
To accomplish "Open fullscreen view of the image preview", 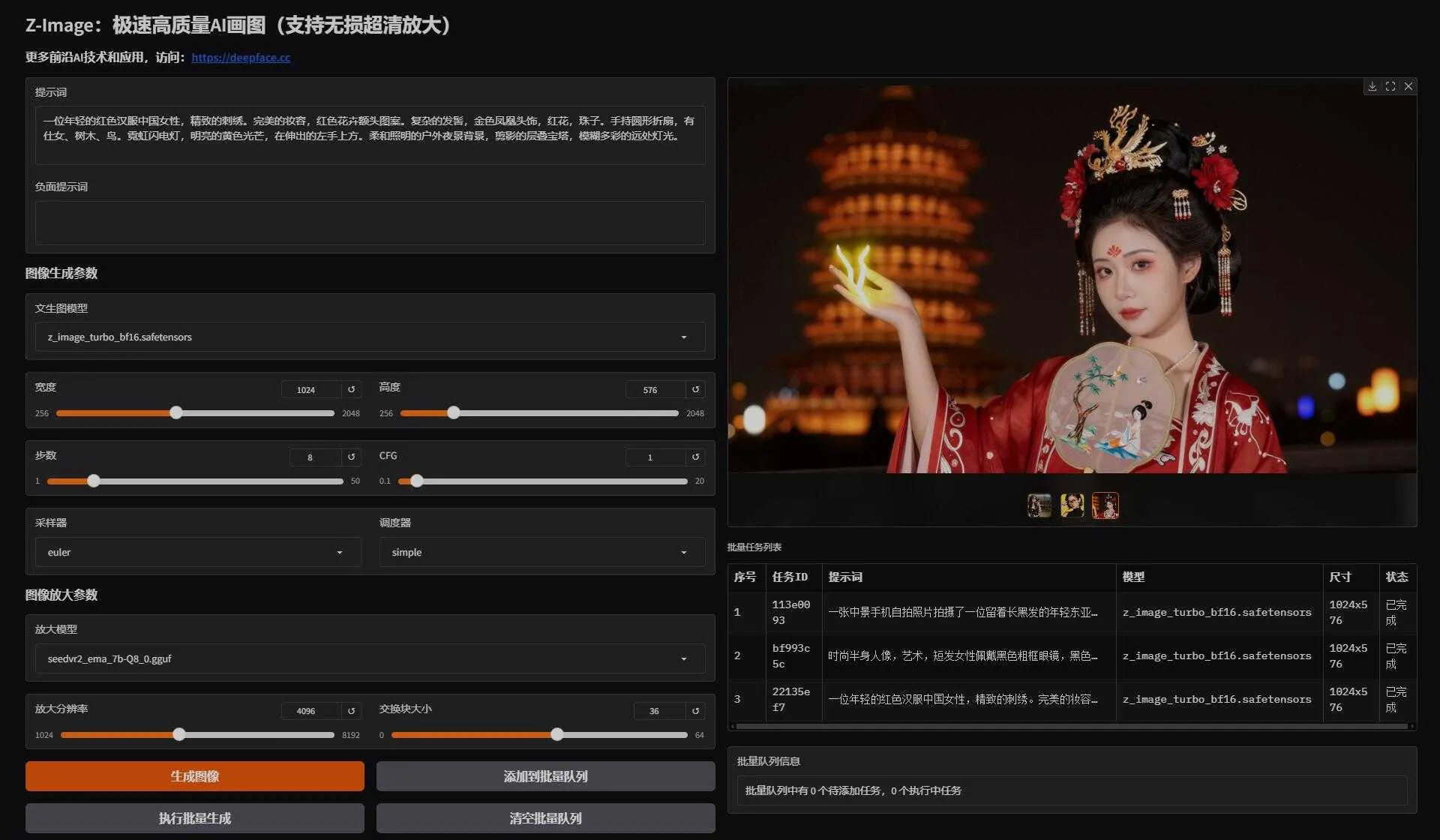I will (x=1391, y=86).
